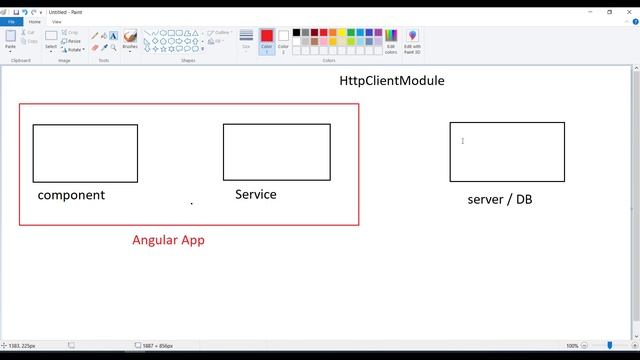
Task: Click the HttpClientModule text on canvas
Action: click(392, 81)
